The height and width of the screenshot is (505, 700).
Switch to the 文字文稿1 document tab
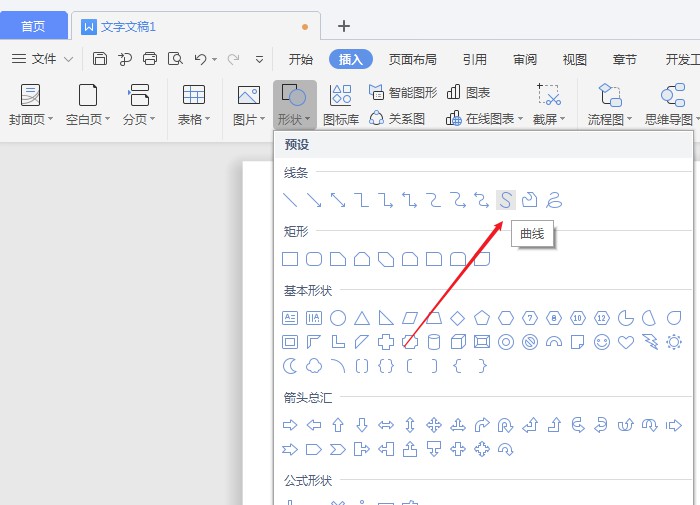pos(196,26)
